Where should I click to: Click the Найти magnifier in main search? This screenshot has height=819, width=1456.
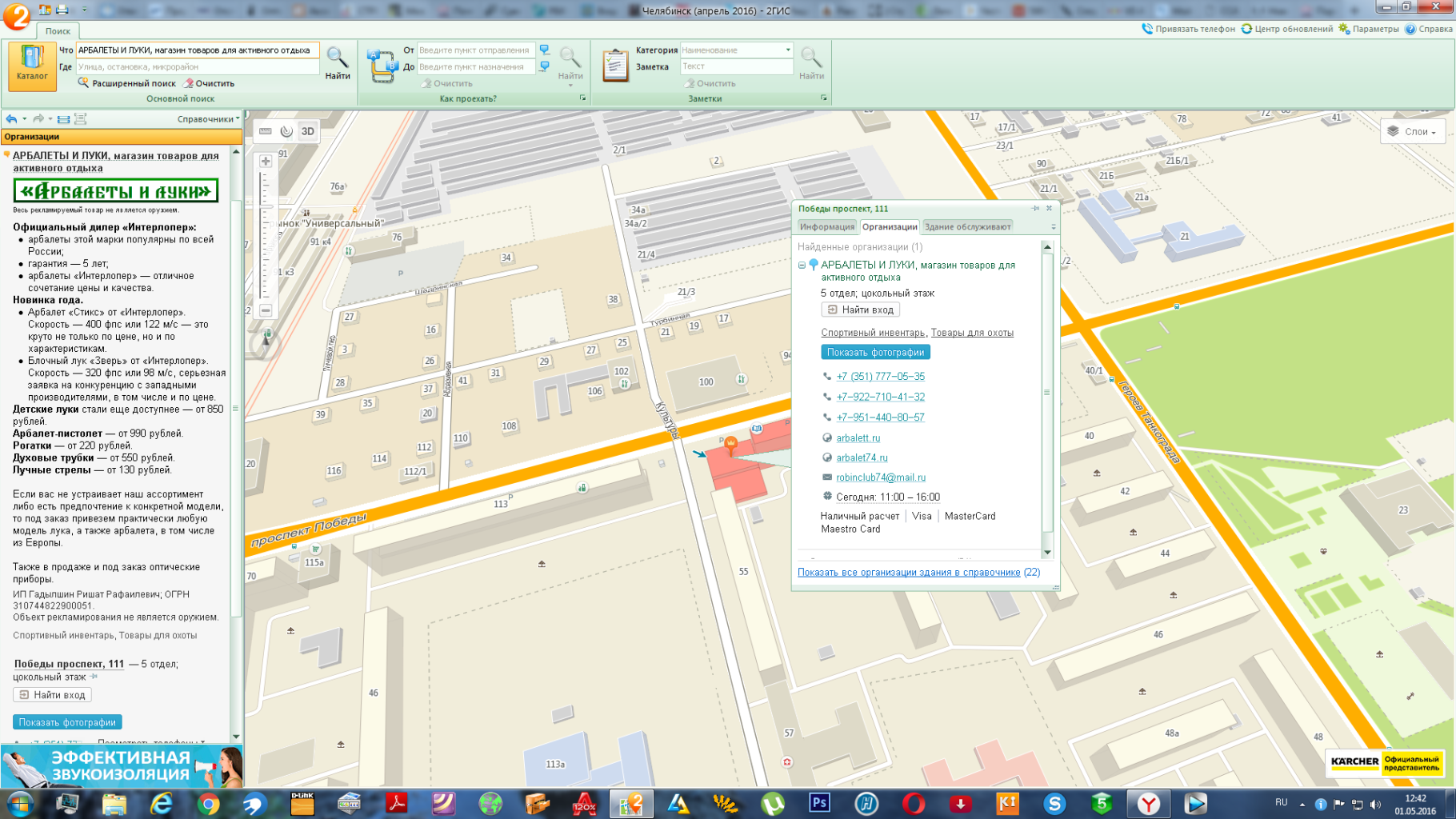338,63
